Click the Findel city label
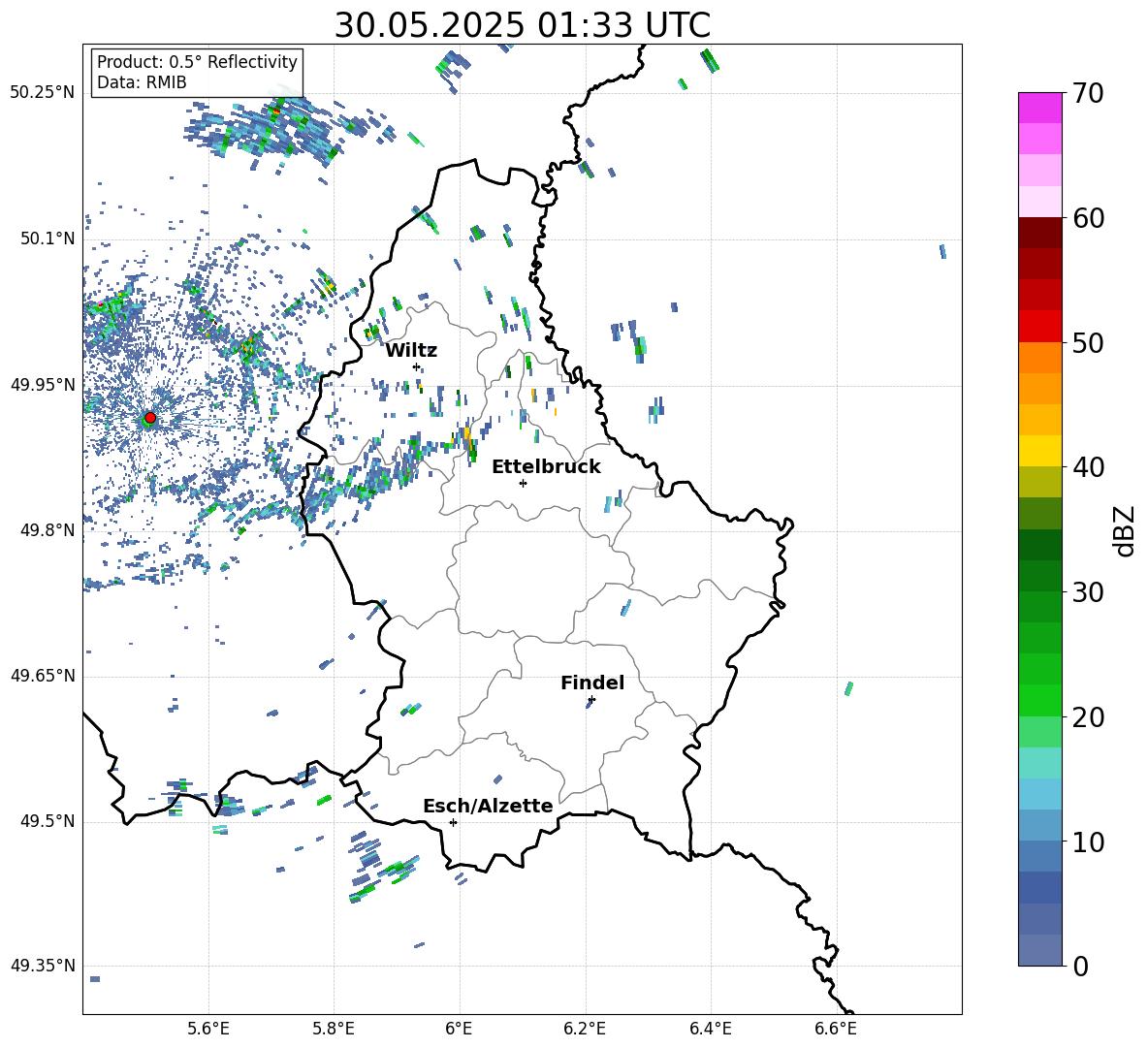Image resolution: width=1148 pixels, height=1048 pixels. tap(592, 683)
